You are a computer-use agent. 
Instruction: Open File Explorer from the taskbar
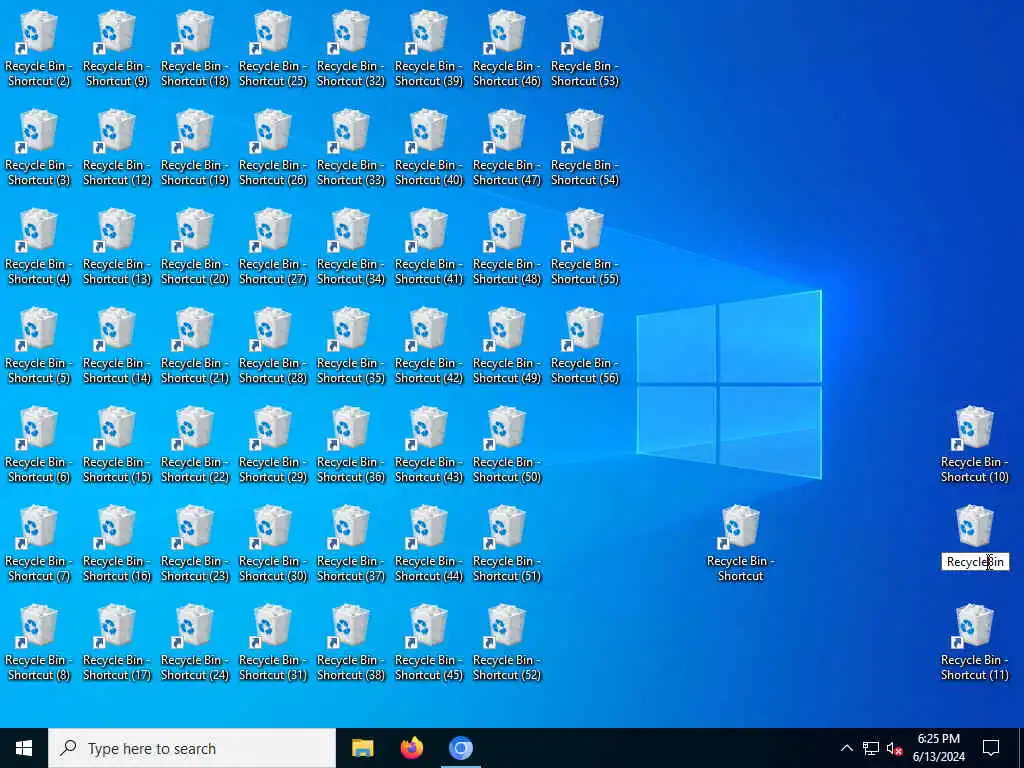point(362,748)
